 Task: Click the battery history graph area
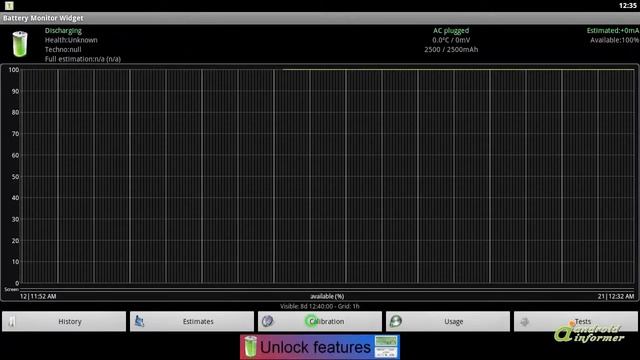pyautogui.click(x=328, y=176)
